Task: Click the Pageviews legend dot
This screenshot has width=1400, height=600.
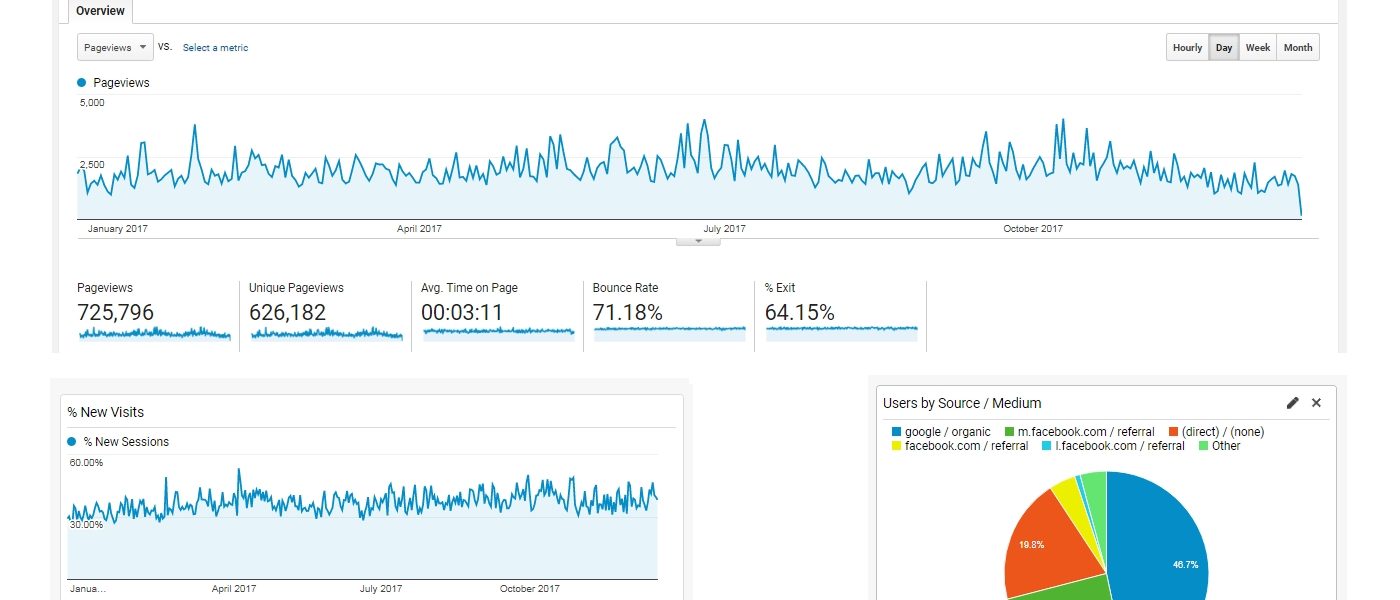Action: (82, 83)
